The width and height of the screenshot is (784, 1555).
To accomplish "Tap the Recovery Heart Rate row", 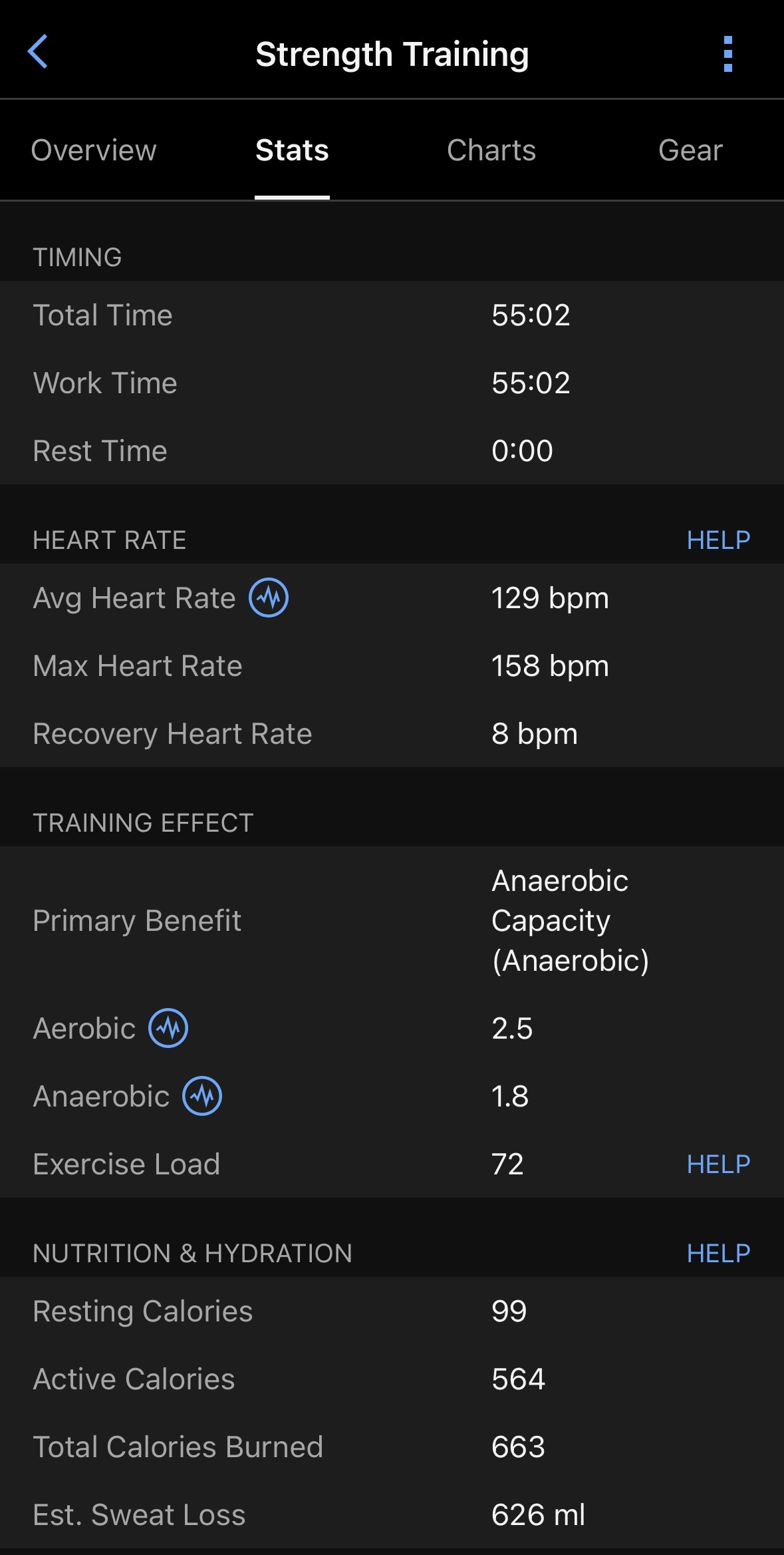I will (x=392, y=734).
